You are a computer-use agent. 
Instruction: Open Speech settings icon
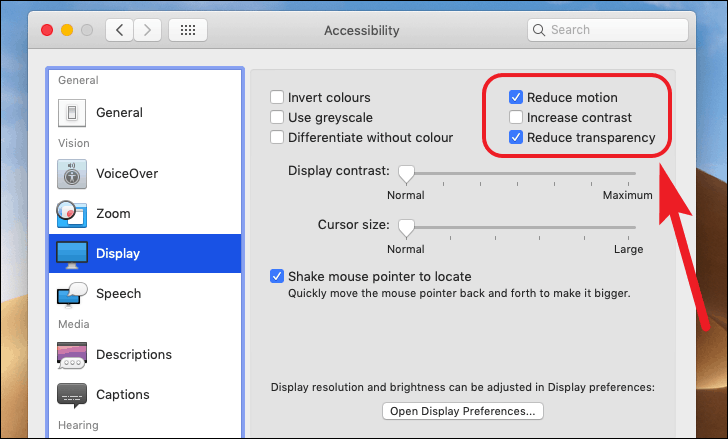pos(72,295)
